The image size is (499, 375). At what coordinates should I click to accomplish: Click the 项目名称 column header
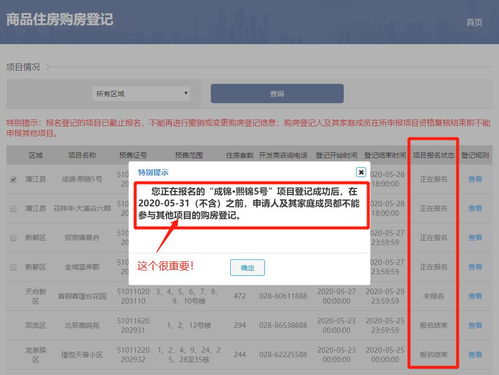[82, 155]
